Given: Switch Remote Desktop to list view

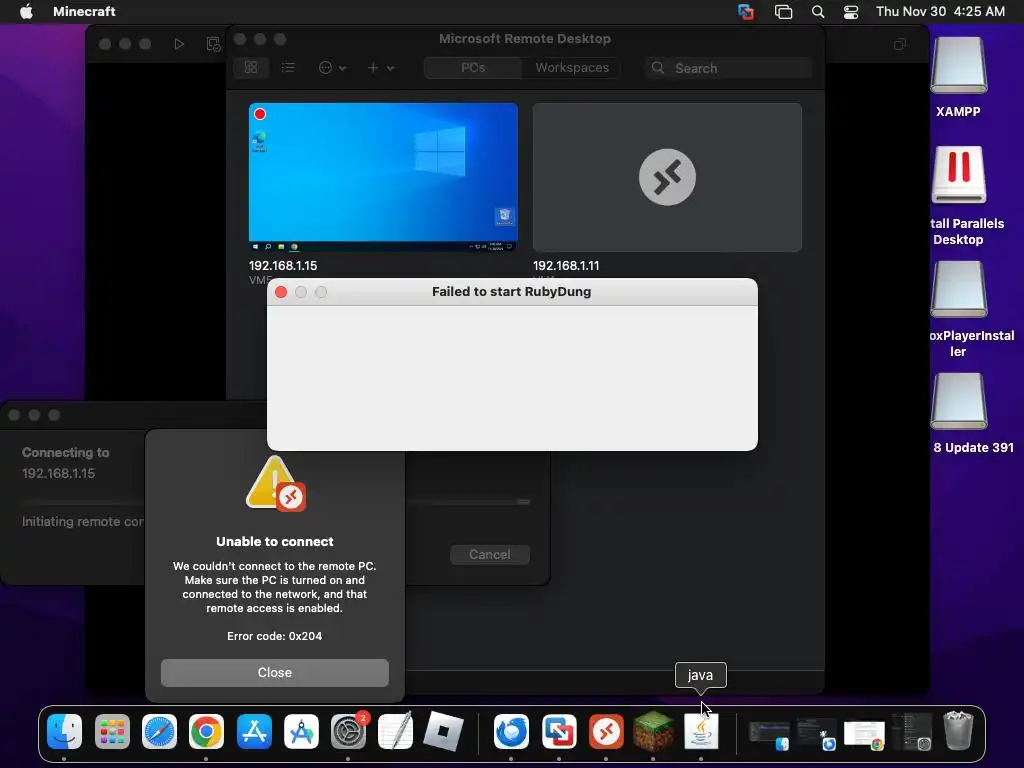Looking at the screenshot, I should [288, 67].
